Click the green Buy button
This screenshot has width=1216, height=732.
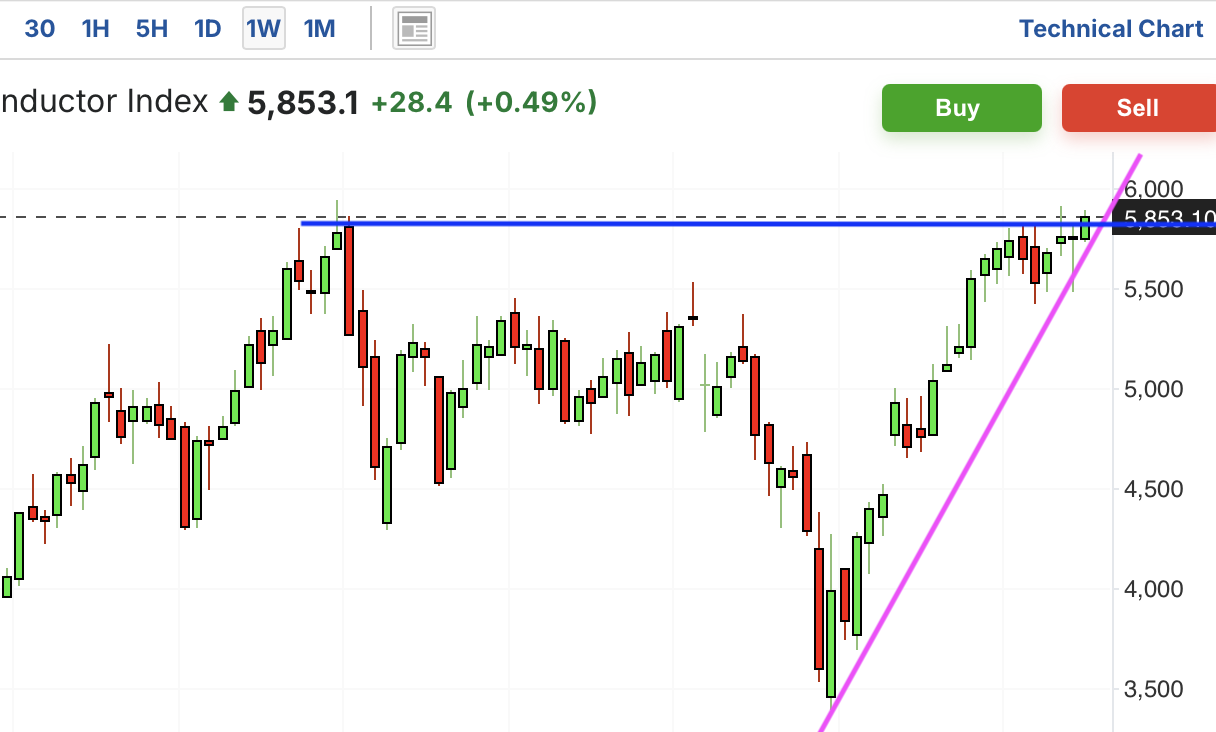[x=961, y=108]
